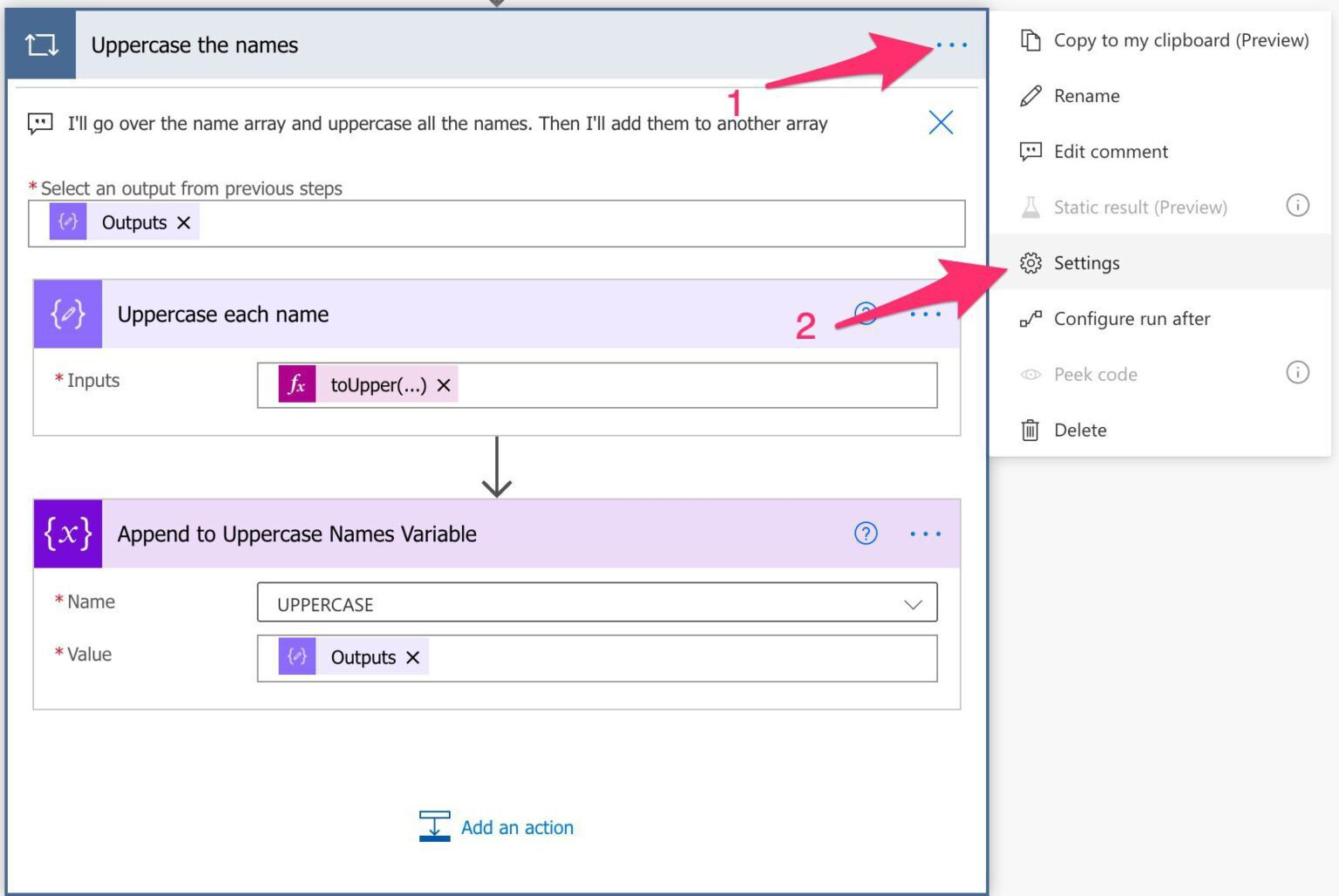
Task: Click the variable icon on Append to Uppercase Names
Action: (67, 533)
